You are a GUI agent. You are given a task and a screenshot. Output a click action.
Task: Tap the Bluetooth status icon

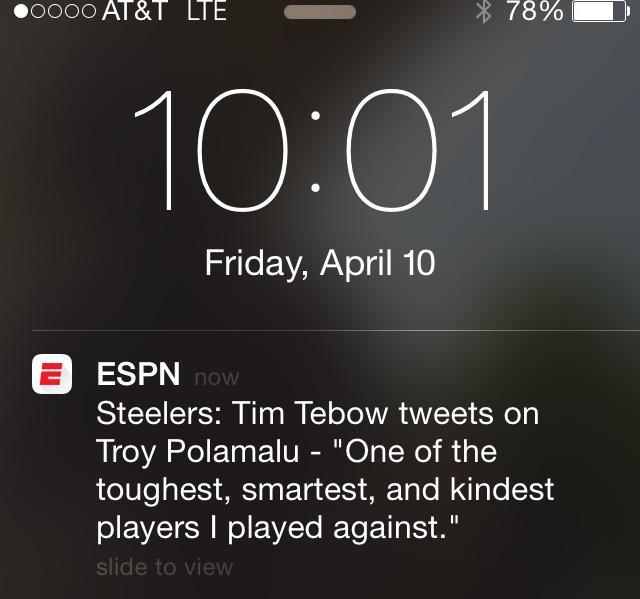click(x=484, y=12)
